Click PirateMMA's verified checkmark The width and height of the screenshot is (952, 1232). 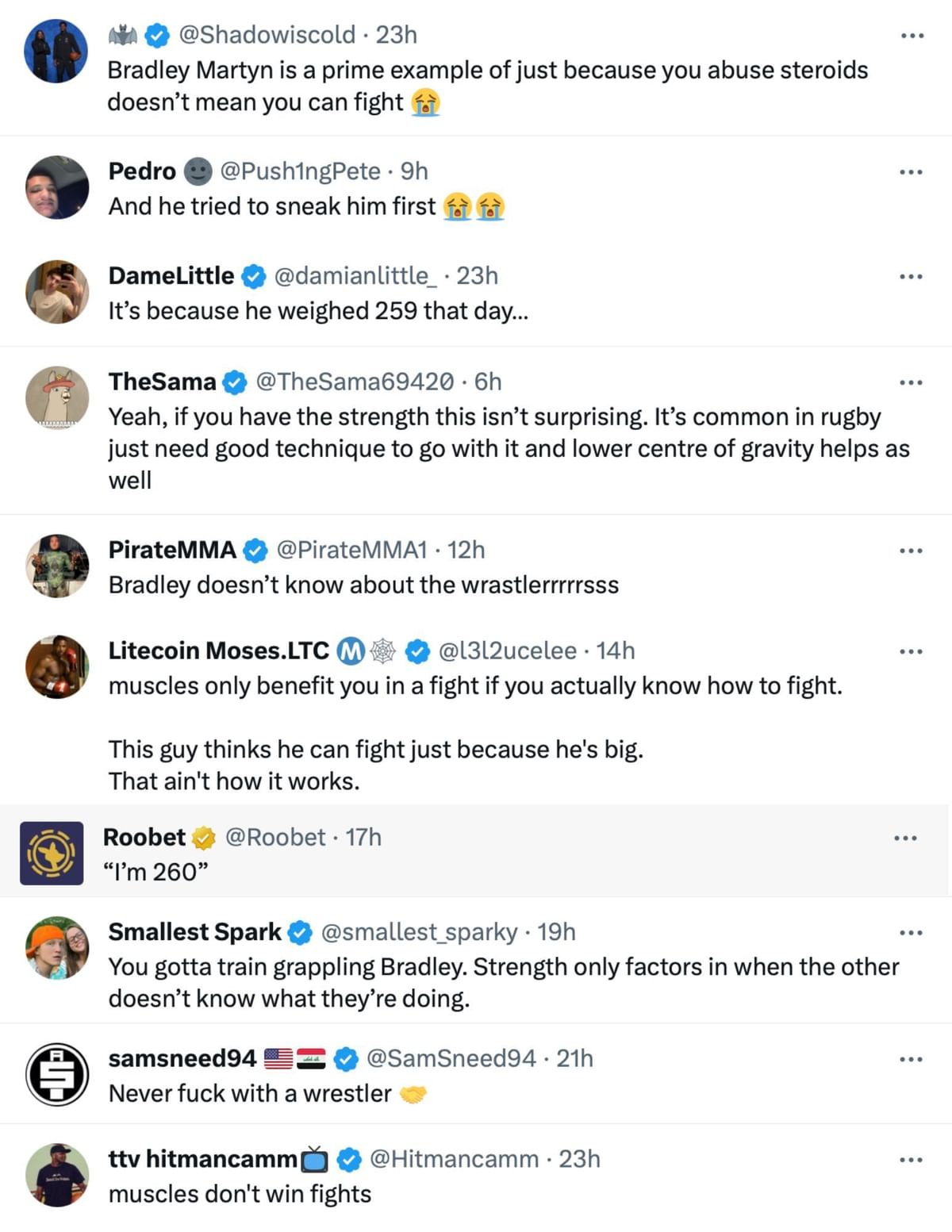click(255, 550)
